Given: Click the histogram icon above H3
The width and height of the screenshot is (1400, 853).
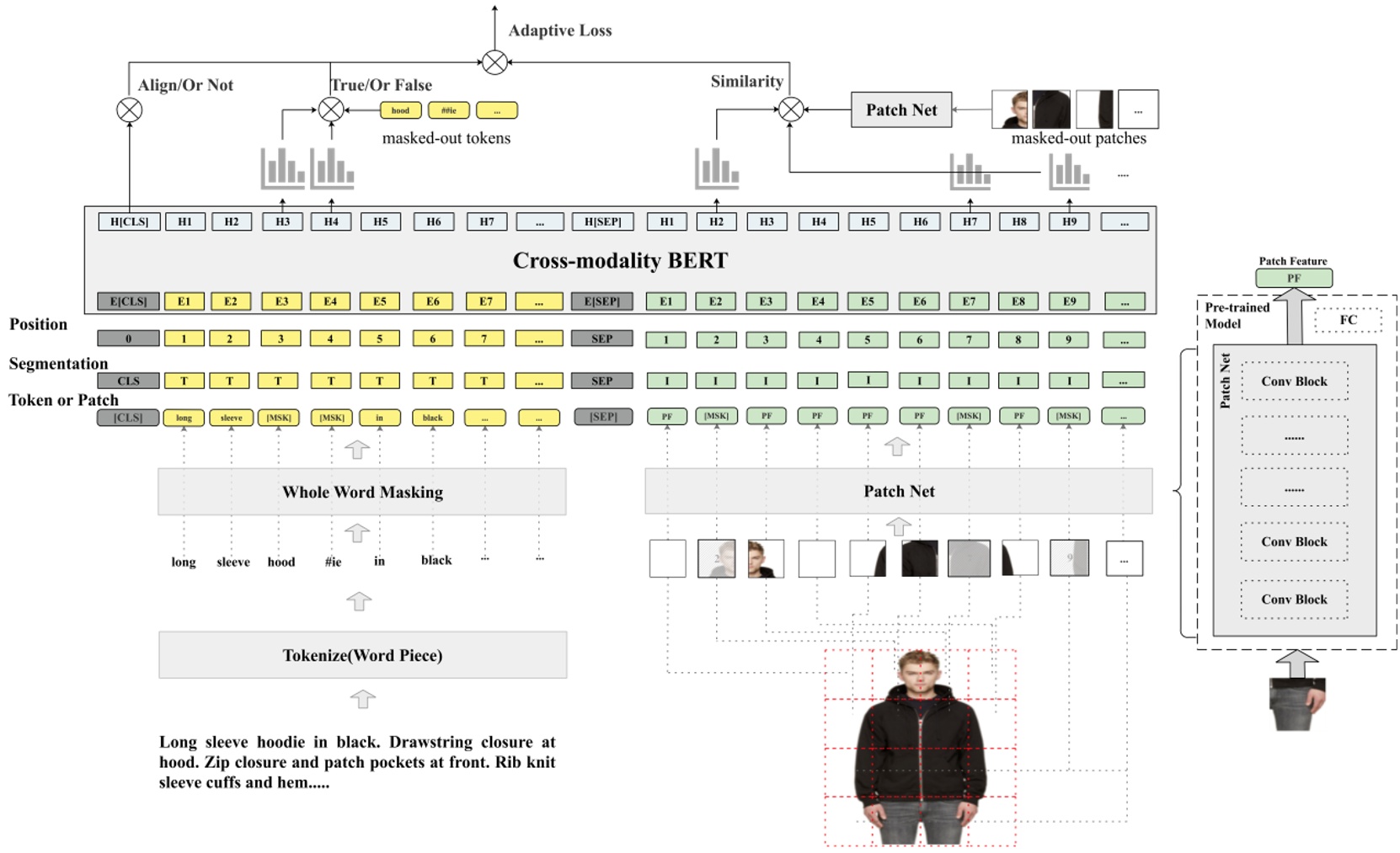Looking at the screenshot, I should point(284,168).
